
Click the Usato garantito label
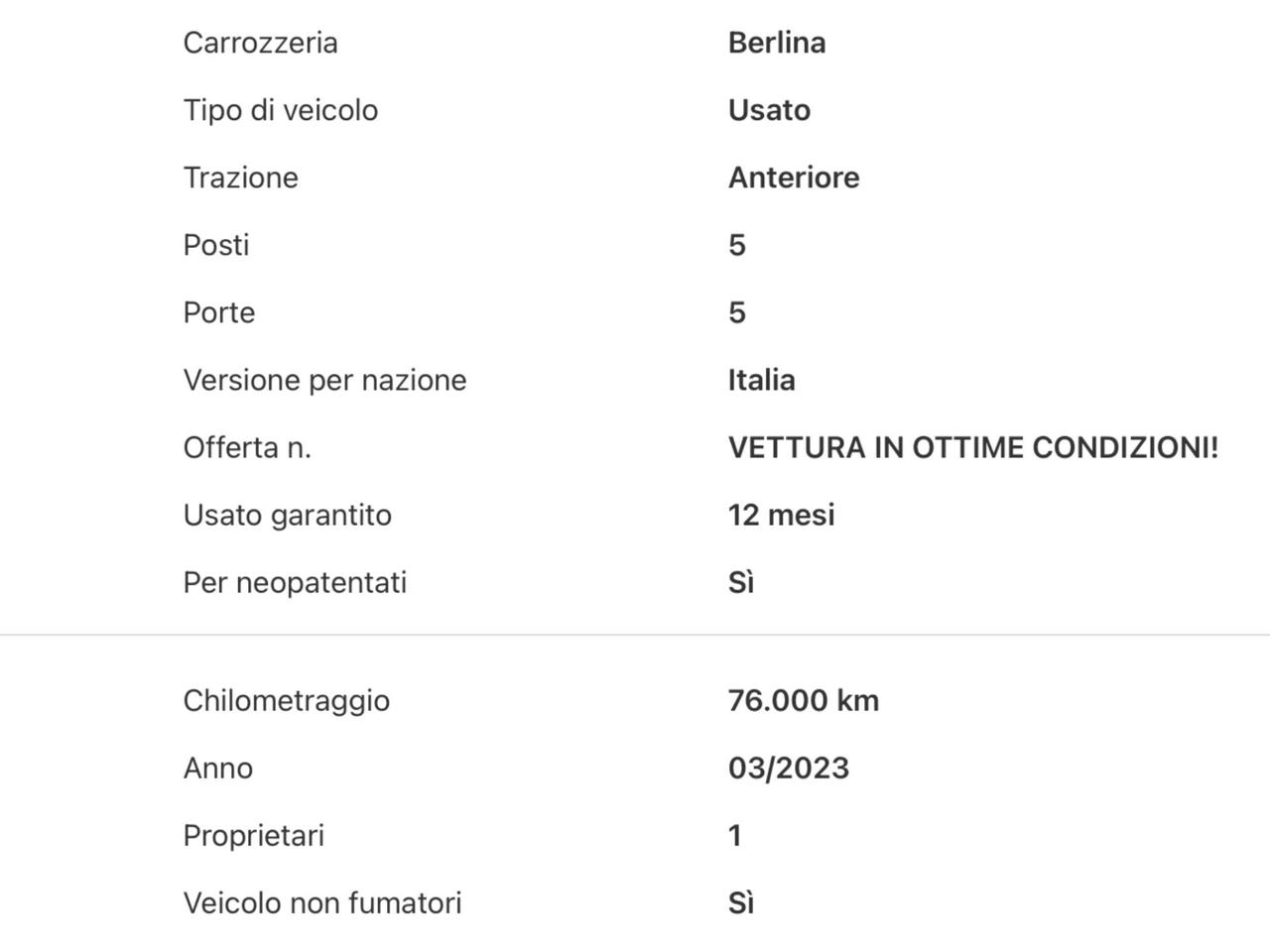(x=288, y=515)
